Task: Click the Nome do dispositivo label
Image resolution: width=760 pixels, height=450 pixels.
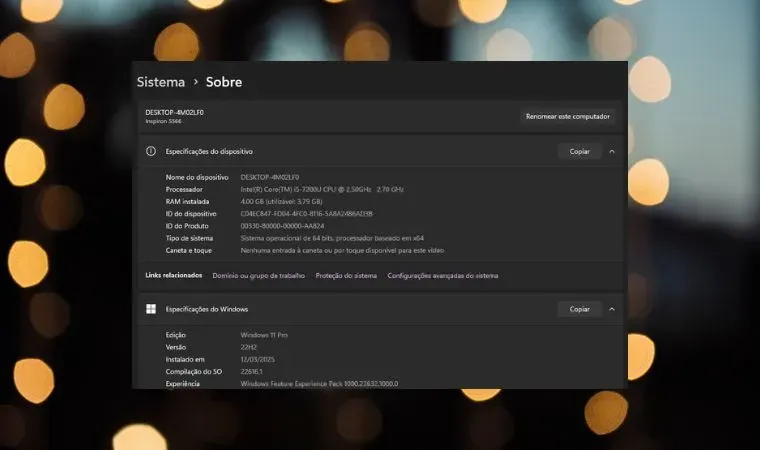Action: [x=197, y=177]
